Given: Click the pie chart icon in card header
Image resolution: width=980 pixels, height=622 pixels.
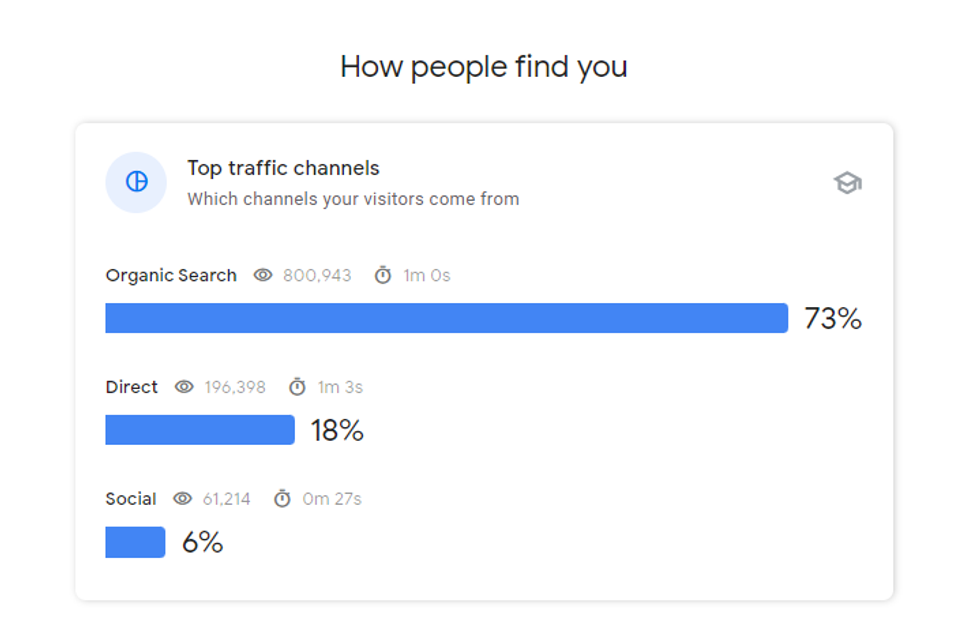Looking at the screenshot, I should click(135, 182).
